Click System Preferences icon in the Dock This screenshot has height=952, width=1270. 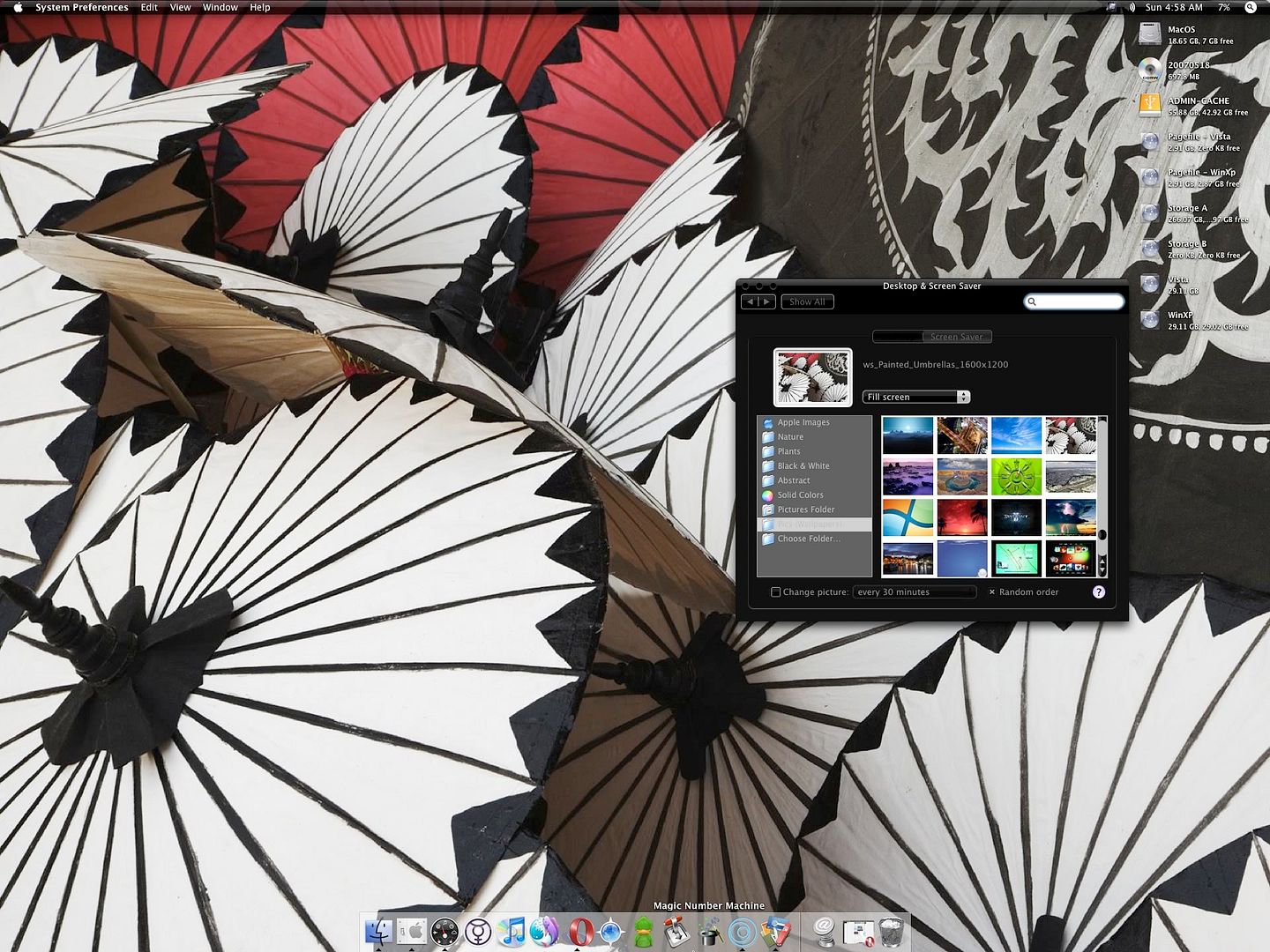tap(412, 932)
